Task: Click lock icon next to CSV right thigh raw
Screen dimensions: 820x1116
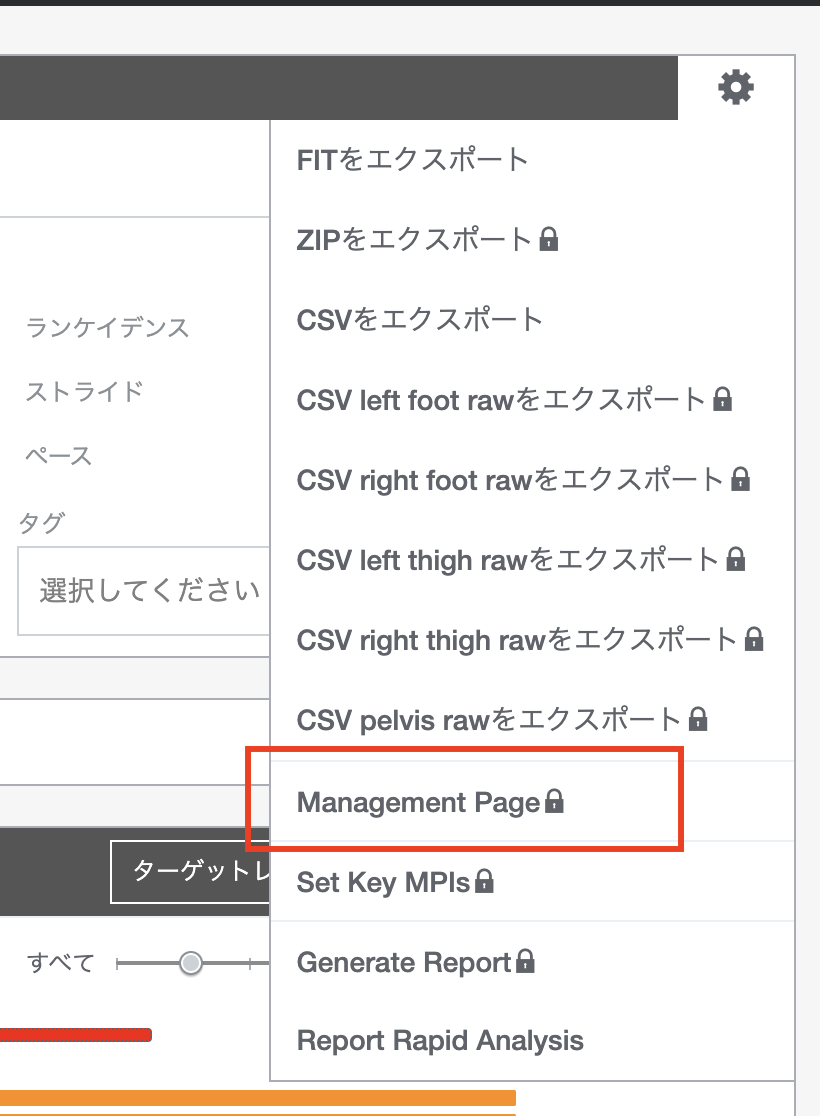Action: coord(755,638)
